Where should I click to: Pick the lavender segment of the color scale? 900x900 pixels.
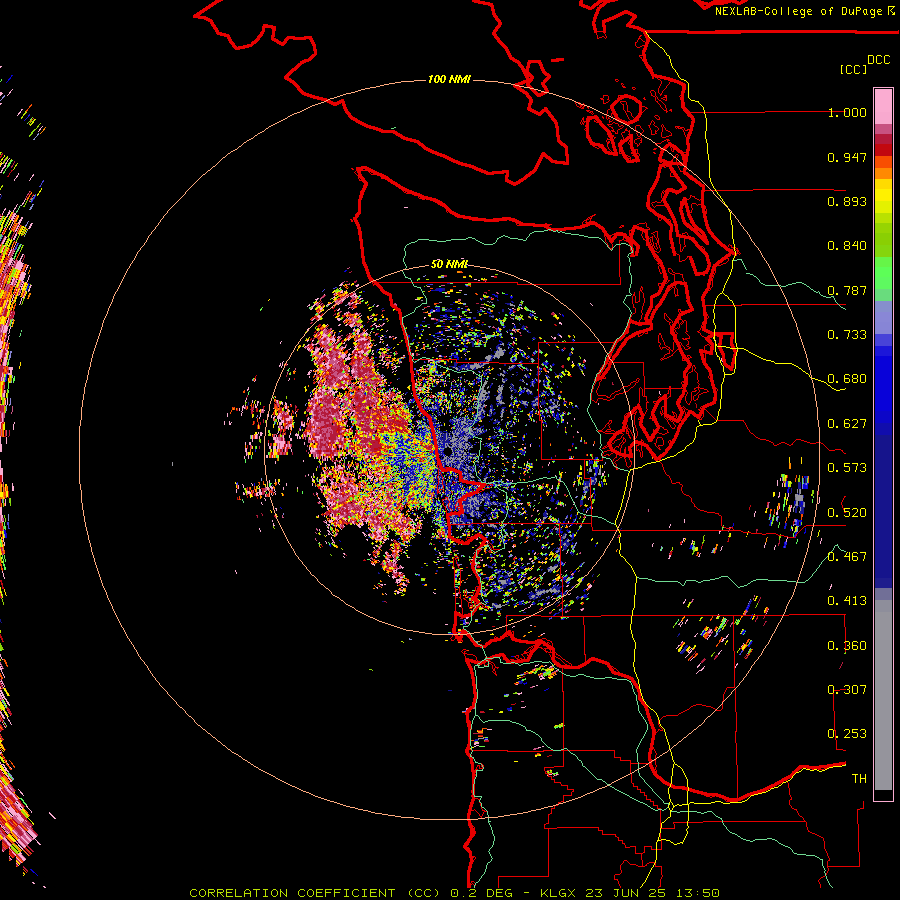[x=883, y=317]
